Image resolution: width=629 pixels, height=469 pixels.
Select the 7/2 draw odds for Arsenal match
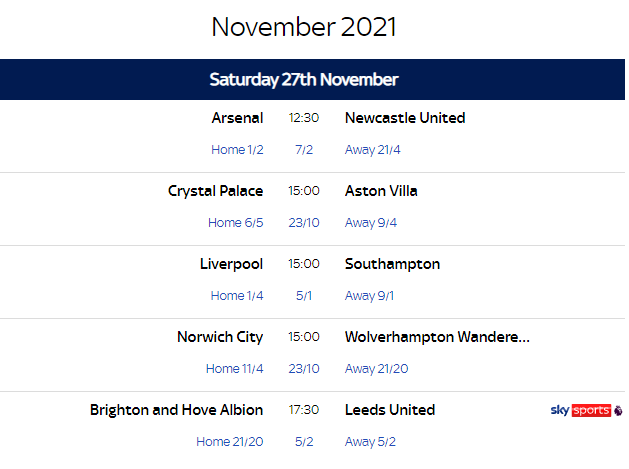304,150
